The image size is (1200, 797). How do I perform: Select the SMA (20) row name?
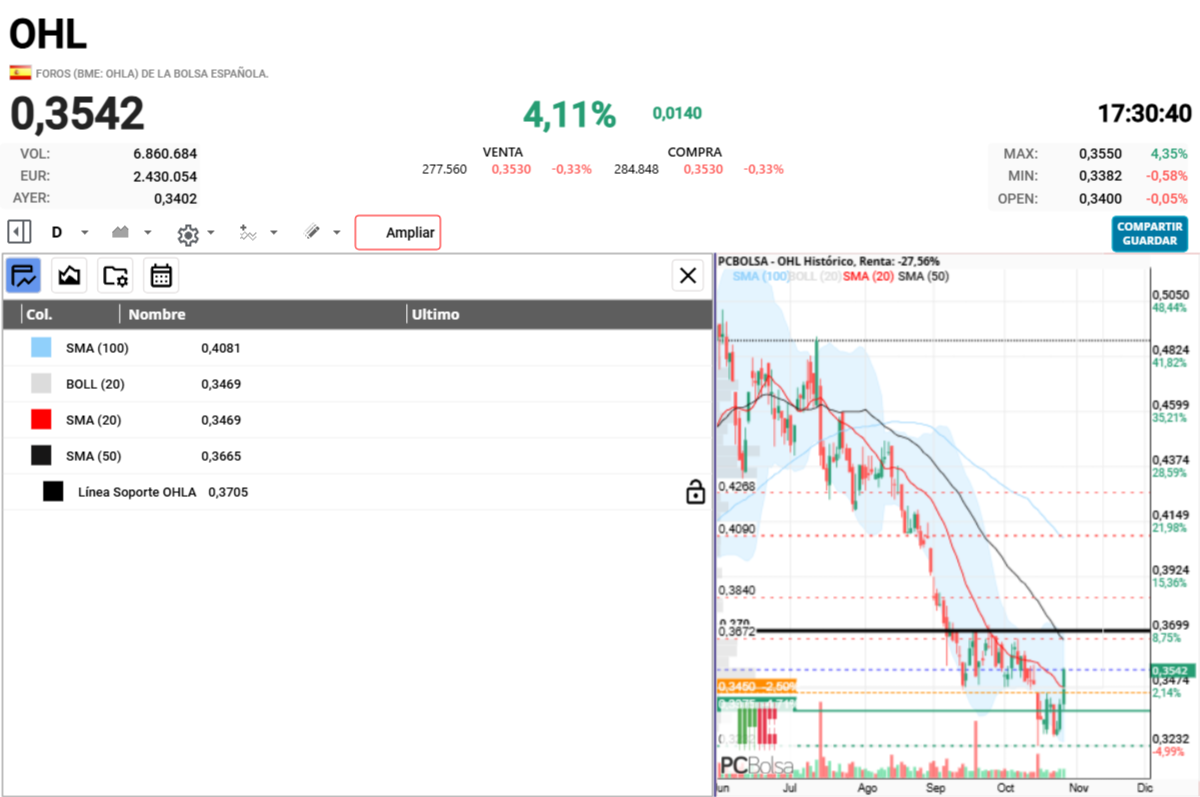point(93,420)
